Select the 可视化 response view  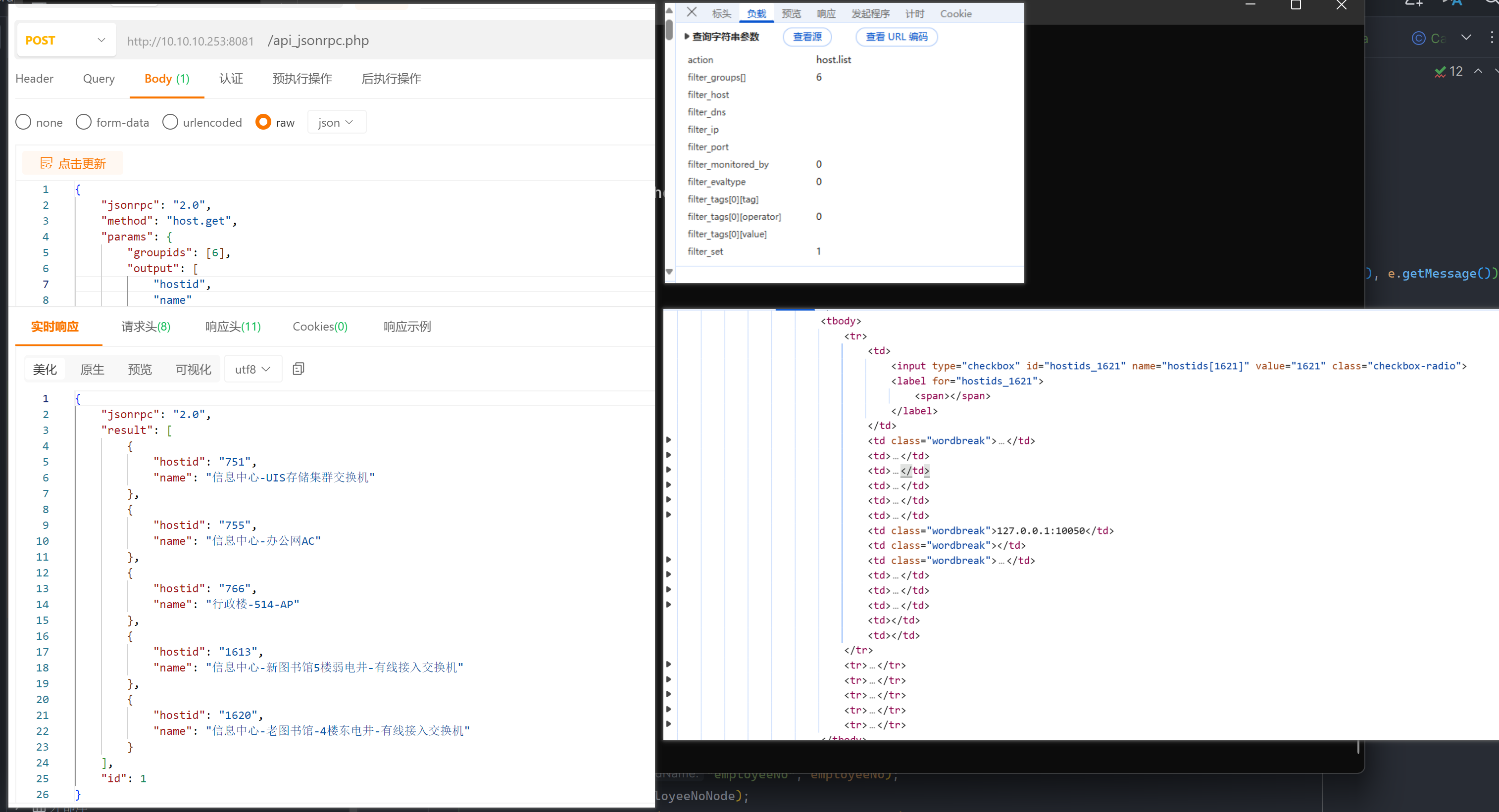point(194,369)
